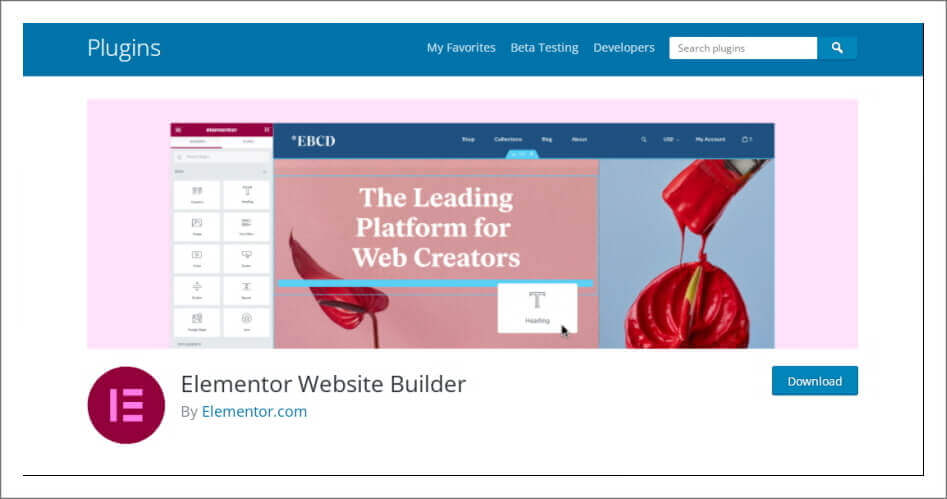The width and height of the screenshot is (947, 499).
Task: Open My Favorites in the header
Action: pos(461,48)
